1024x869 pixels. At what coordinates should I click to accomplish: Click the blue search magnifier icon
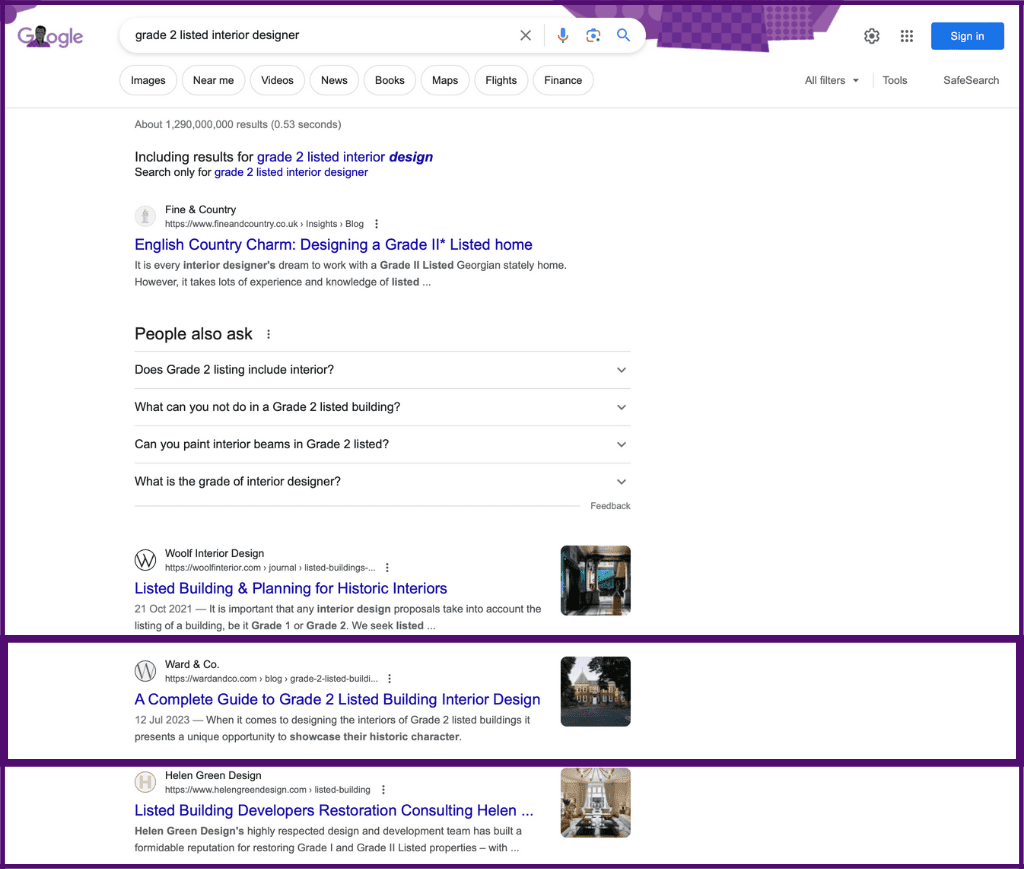point(623,36)
